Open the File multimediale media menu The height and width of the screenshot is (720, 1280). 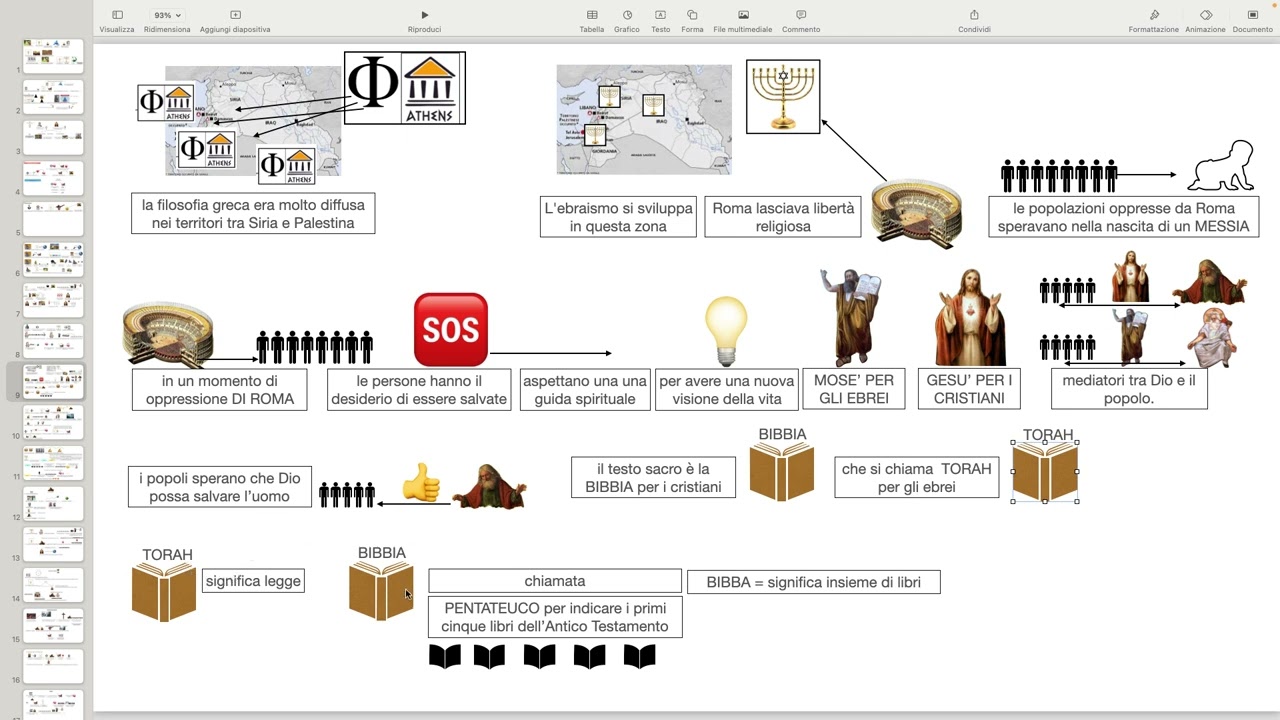point(743,15)
